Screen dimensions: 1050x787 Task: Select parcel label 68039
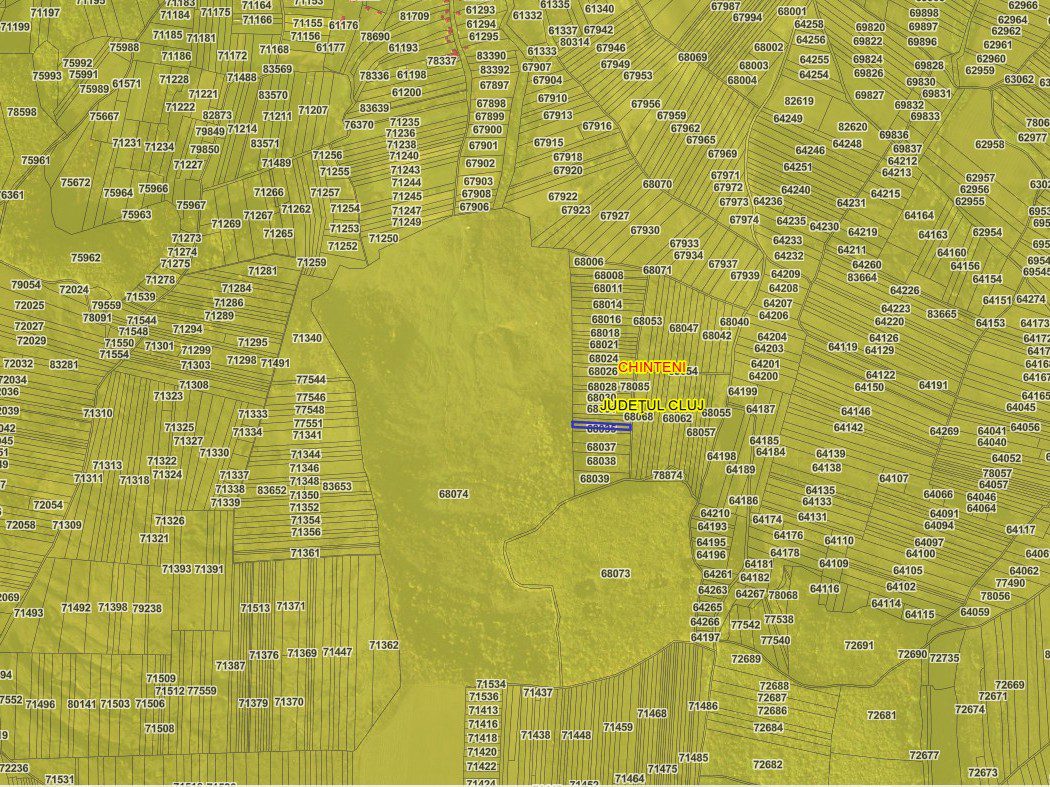coord(595,479)
